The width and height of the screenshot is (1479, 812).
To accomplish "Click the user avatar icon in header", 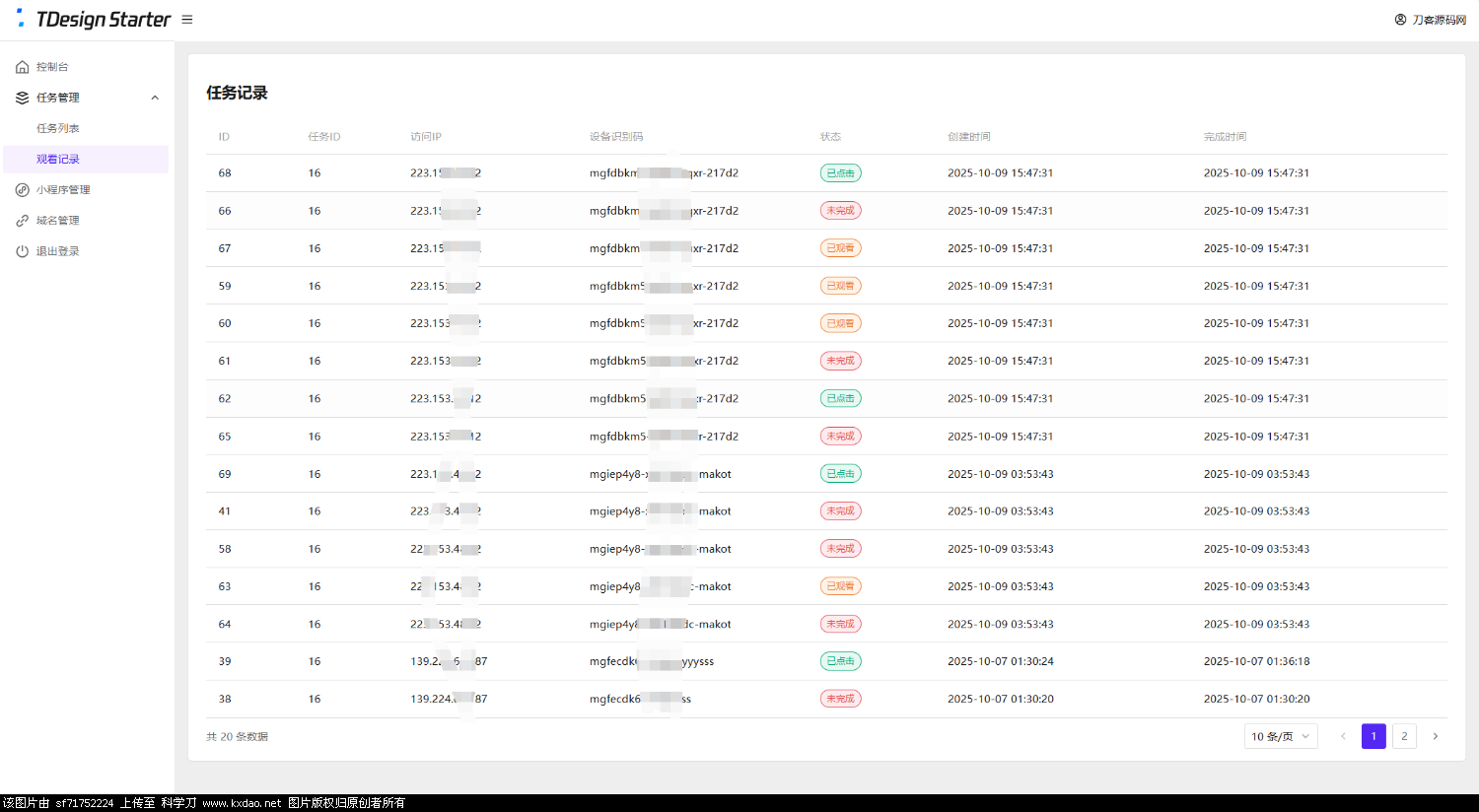I will click(x=1400, y=20).
